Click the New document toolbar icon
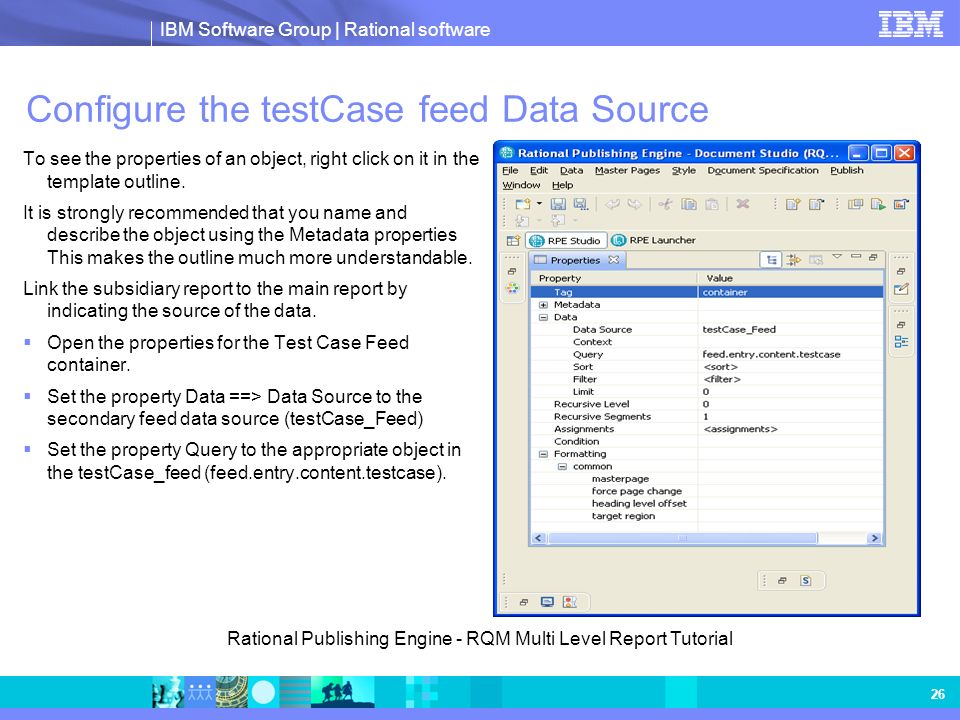The height and width of the screenshot is (720, 960). pyautogui.click(x=522, y=204)
